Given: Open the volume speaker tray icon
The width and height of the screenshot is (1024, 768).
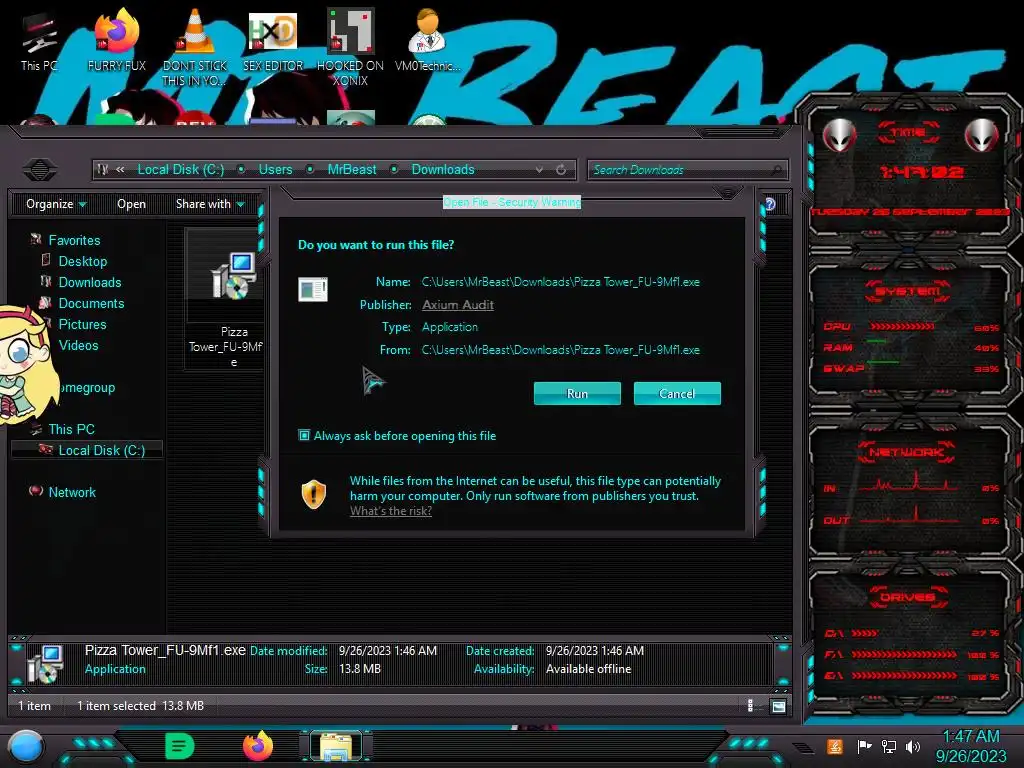Looking at the screenshot, I should 913,746.
